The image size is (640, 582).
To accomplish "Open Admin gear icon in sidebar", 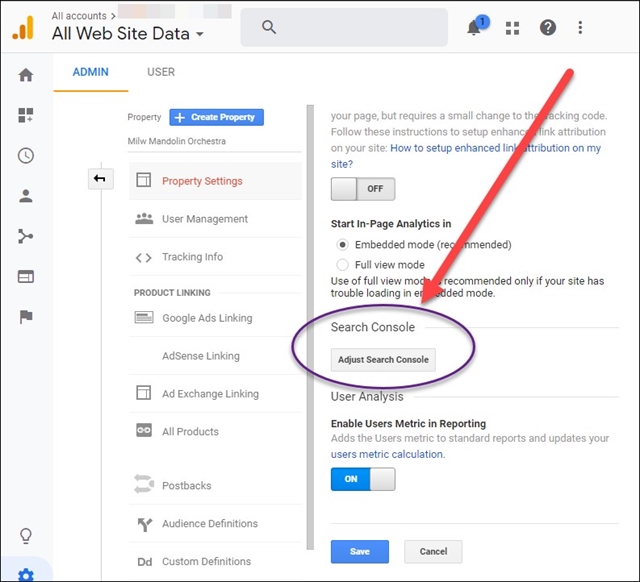I will point(26,575).
